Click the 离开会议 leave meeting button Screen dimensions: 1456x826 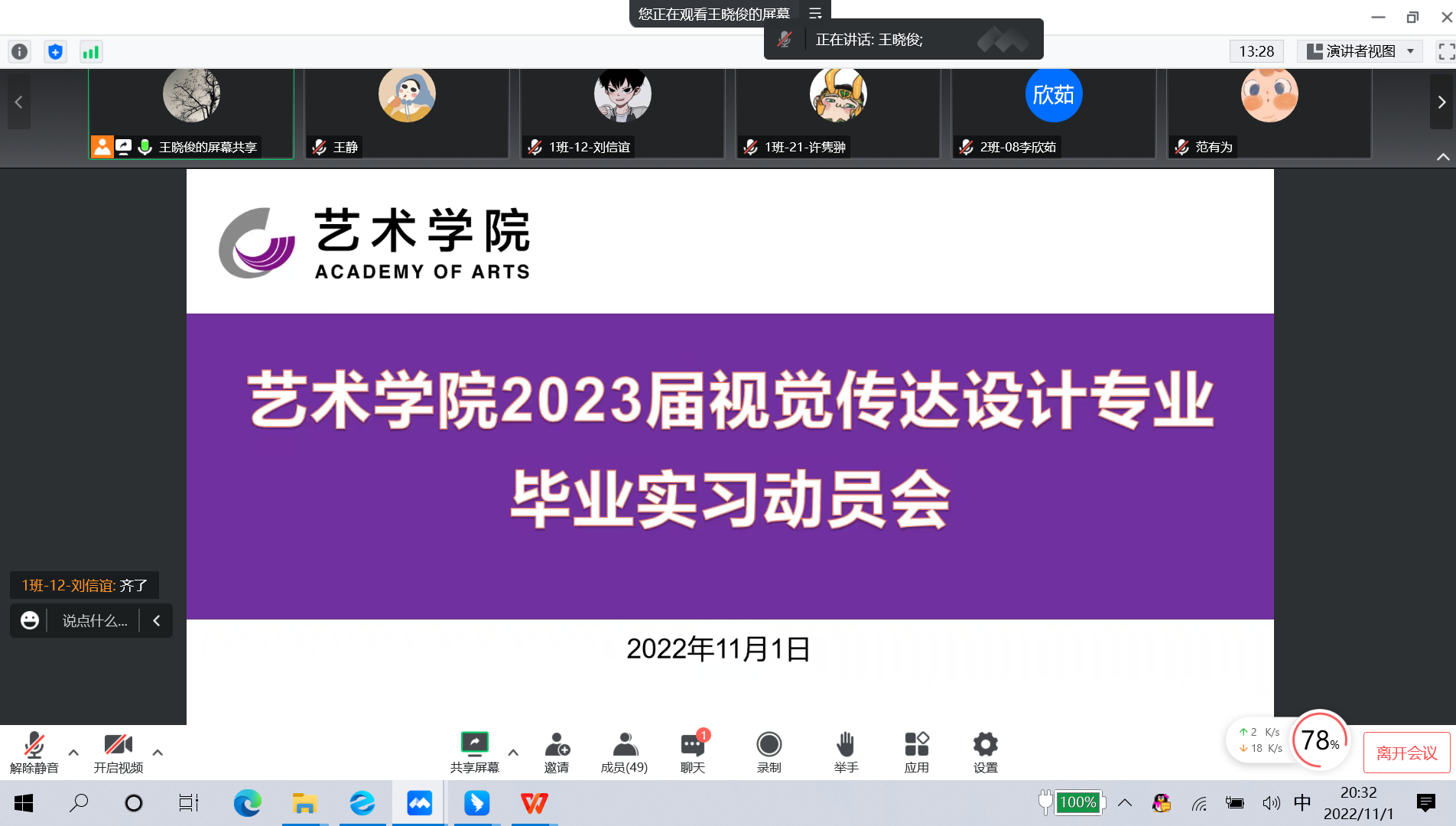(1406, 753)
